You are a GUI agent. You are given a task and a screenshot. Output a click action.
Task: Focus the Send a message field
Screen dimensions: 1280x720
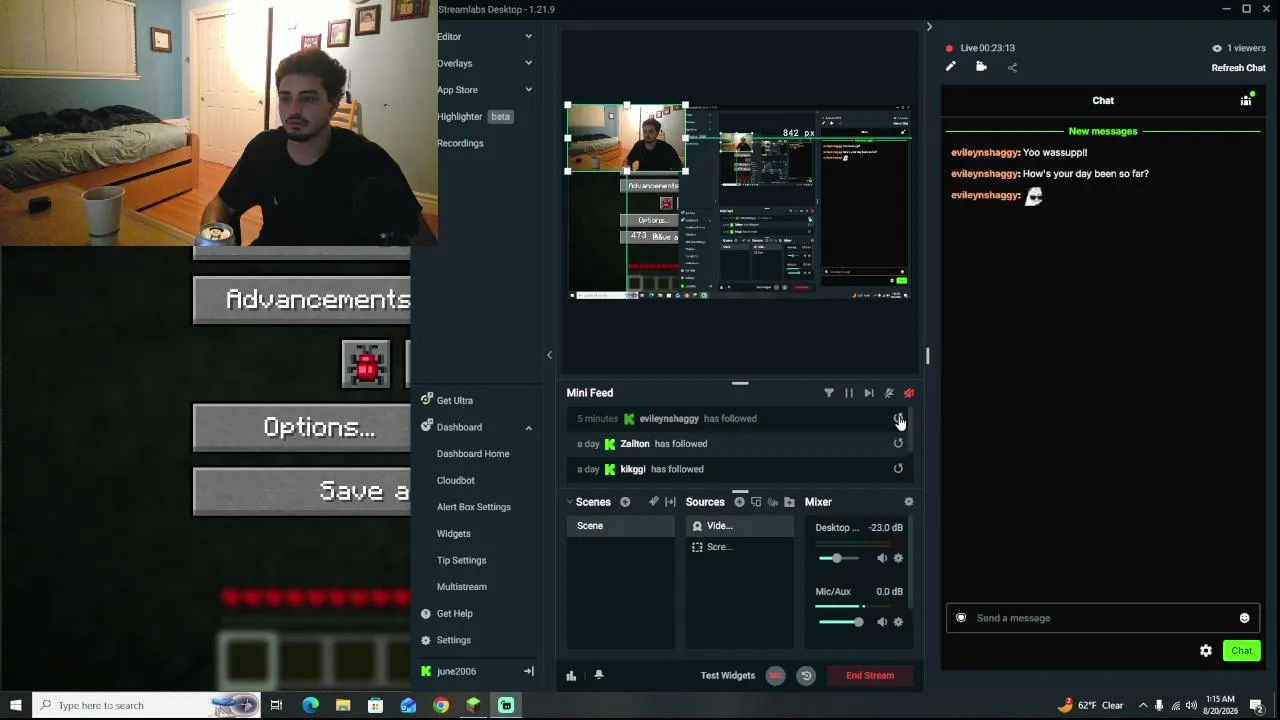point(1103,618)
